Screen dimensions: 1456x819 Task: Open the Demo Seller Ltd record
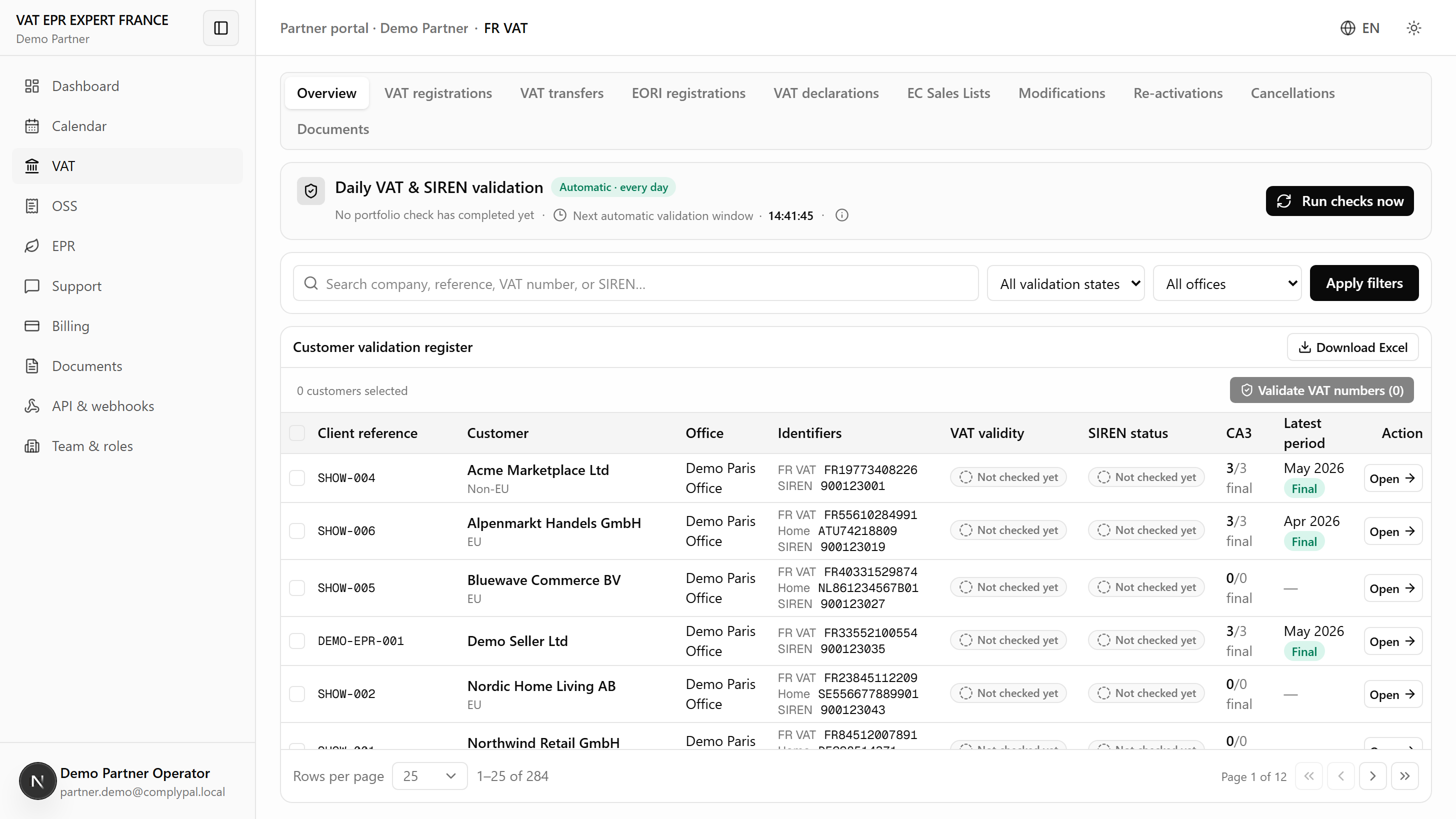1392,641
